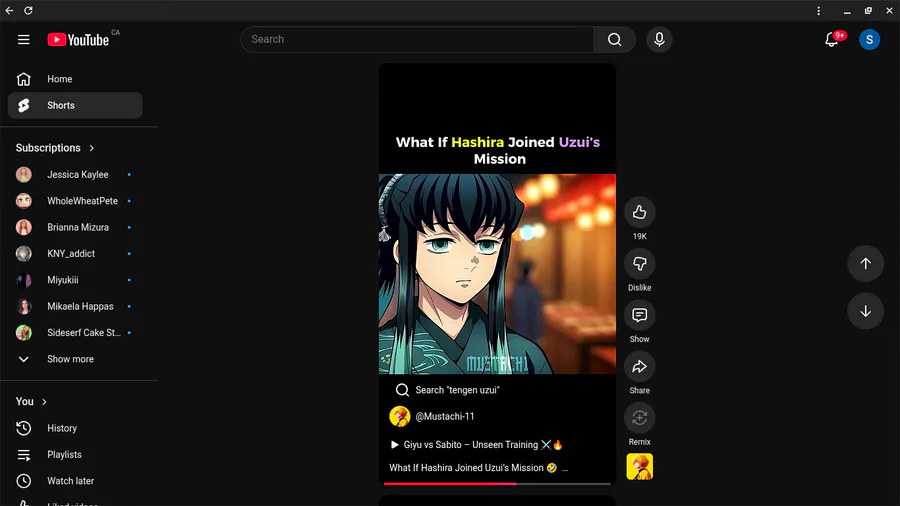Open account avatar menu
900x506 pixels.
tap(869, 40)
